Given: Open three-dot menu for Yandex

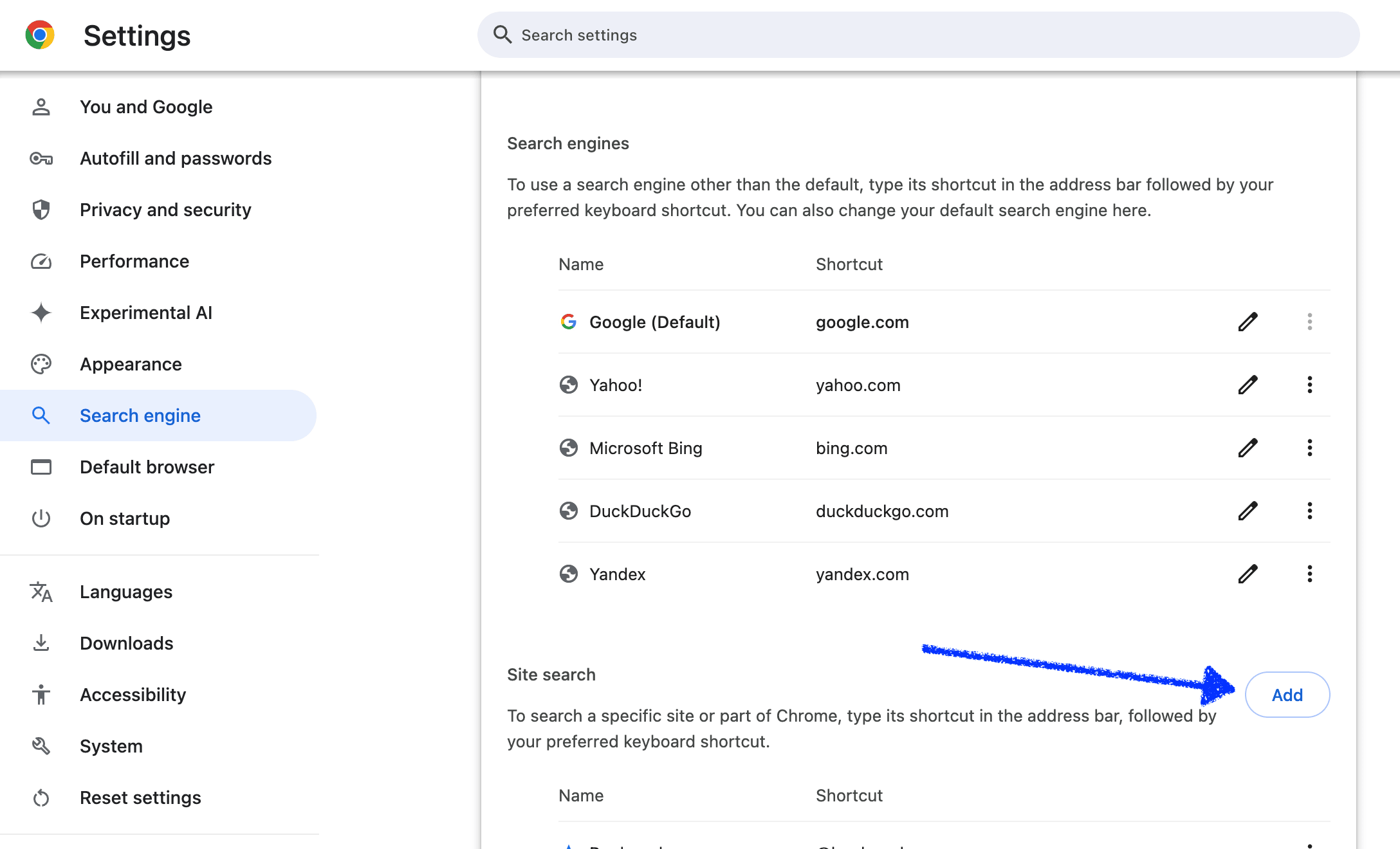Looking at the screenshot, I should point(1309,574).
